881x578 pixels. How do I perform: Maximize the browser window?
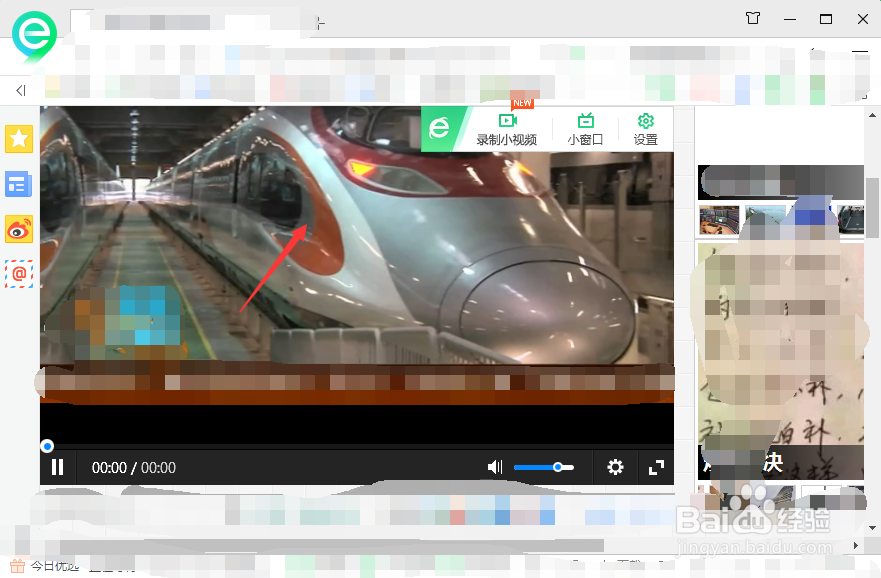pos(826,19)
